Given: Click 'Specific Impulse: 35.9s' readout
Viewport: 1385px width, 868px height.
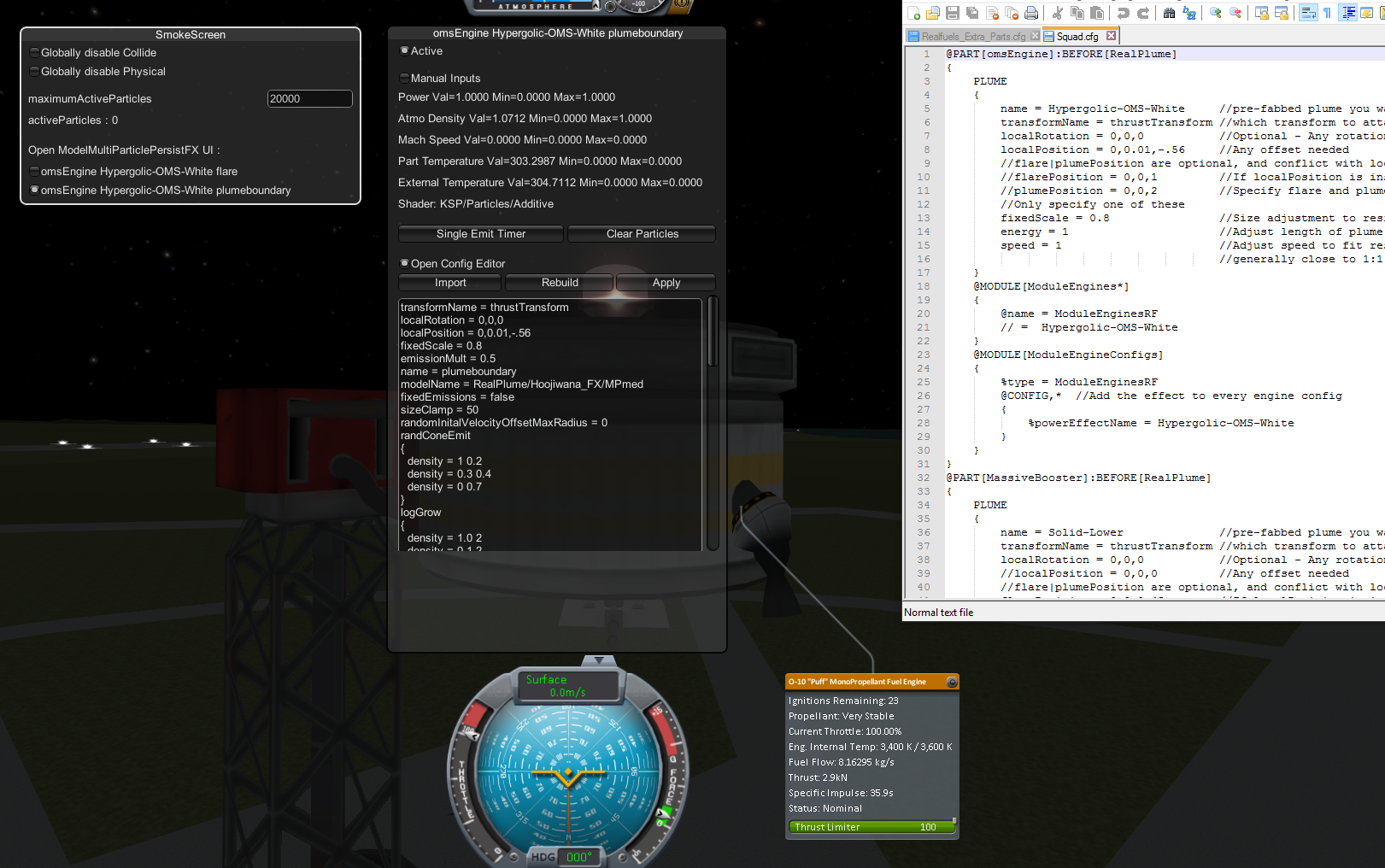Looking at the screenshot, I should [841, 793].
